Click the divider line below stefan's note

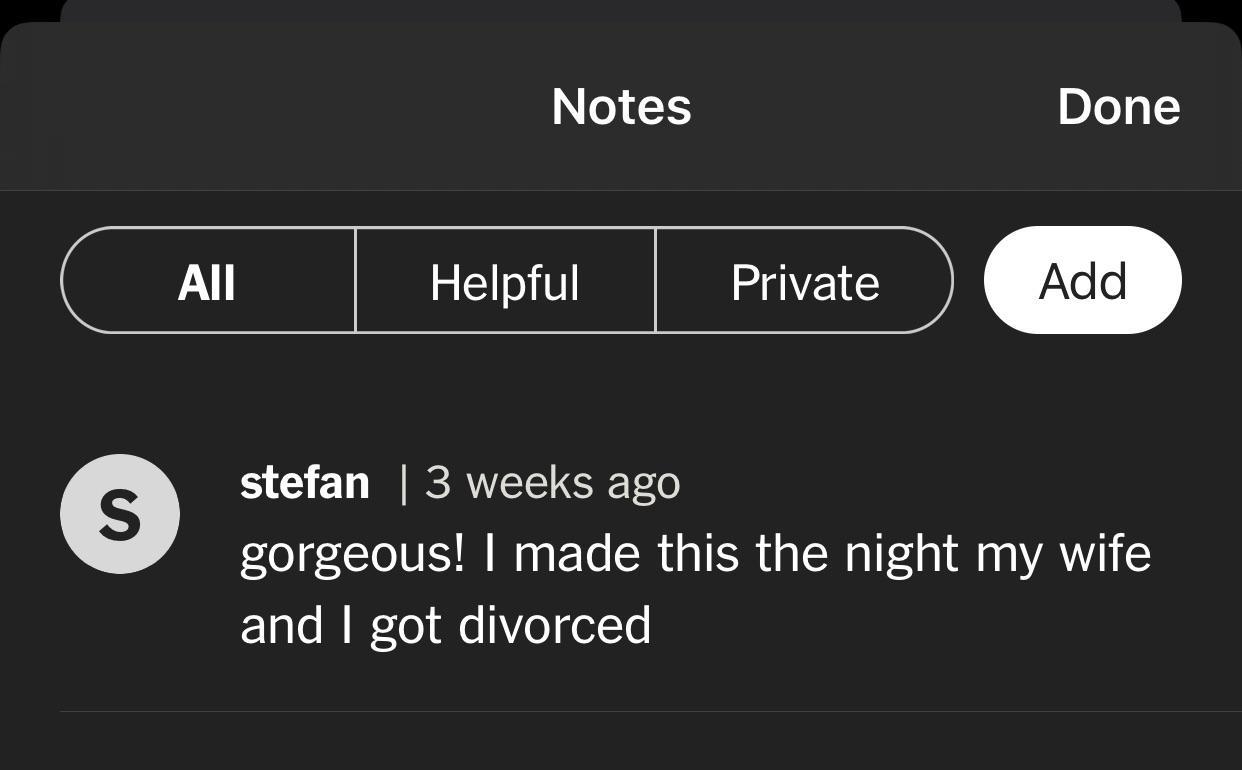coord(650,711)
